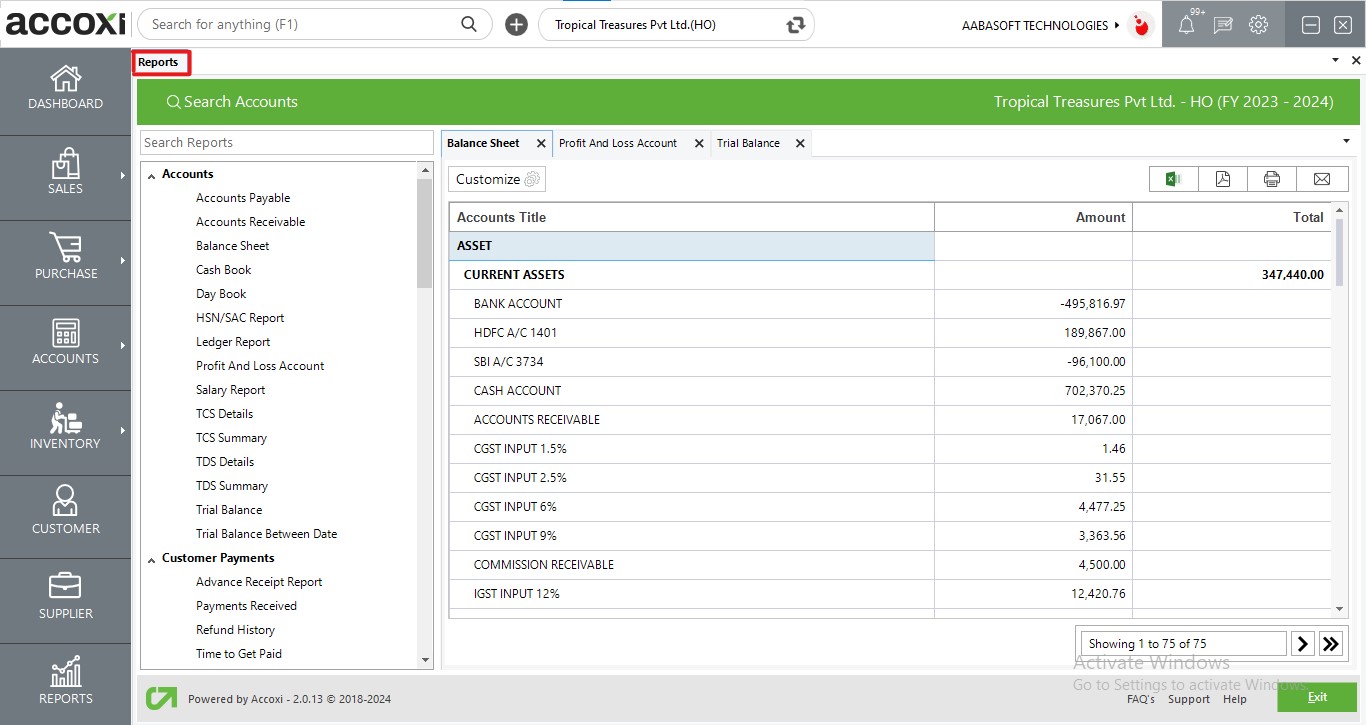Screen dimensions: 1366x725
Task: Click the green Exit button
Action: [x=1316, y=697]
